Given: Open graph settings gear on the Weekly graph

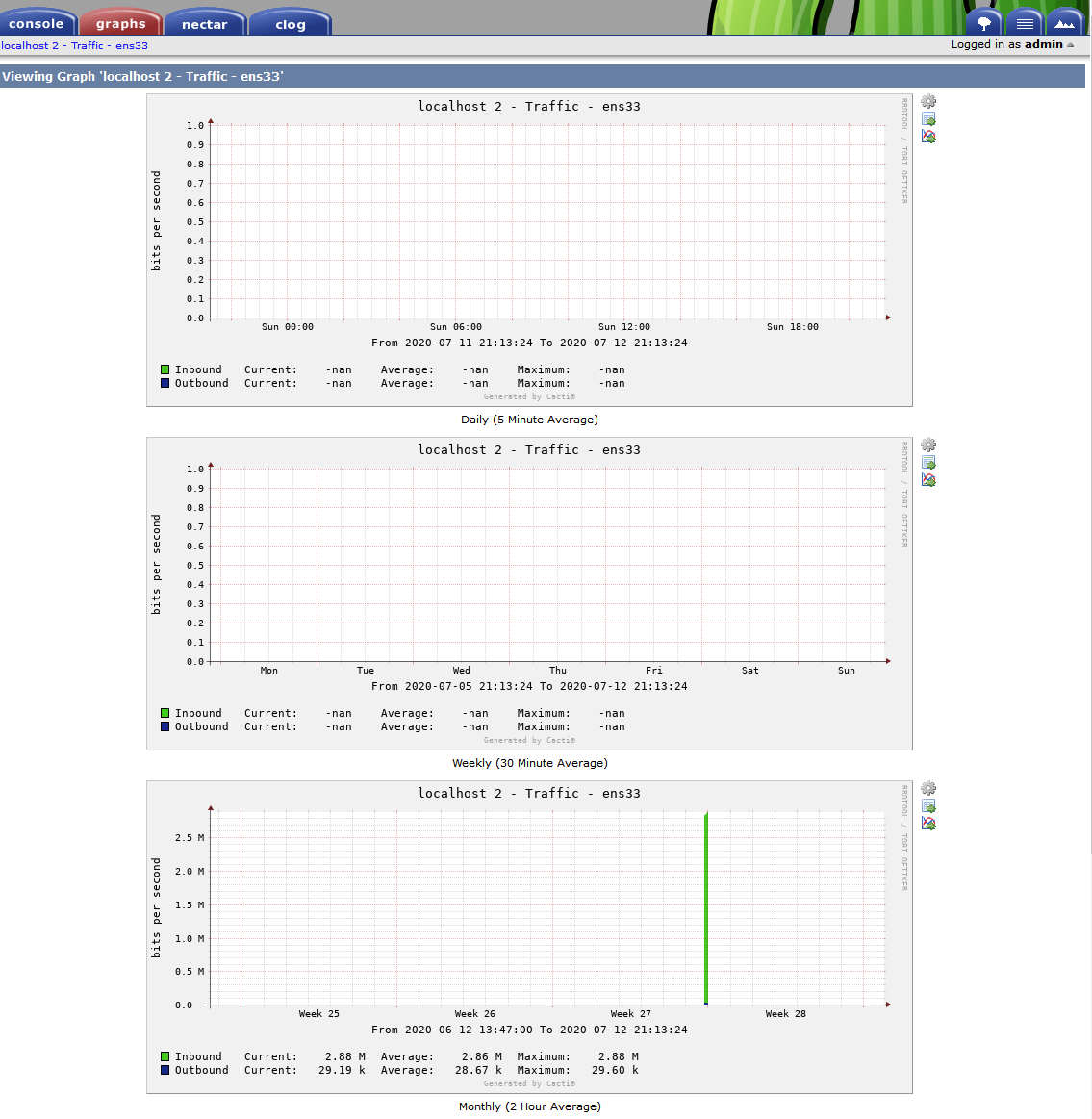Looking at the screenshot, I should click(927, 445).
